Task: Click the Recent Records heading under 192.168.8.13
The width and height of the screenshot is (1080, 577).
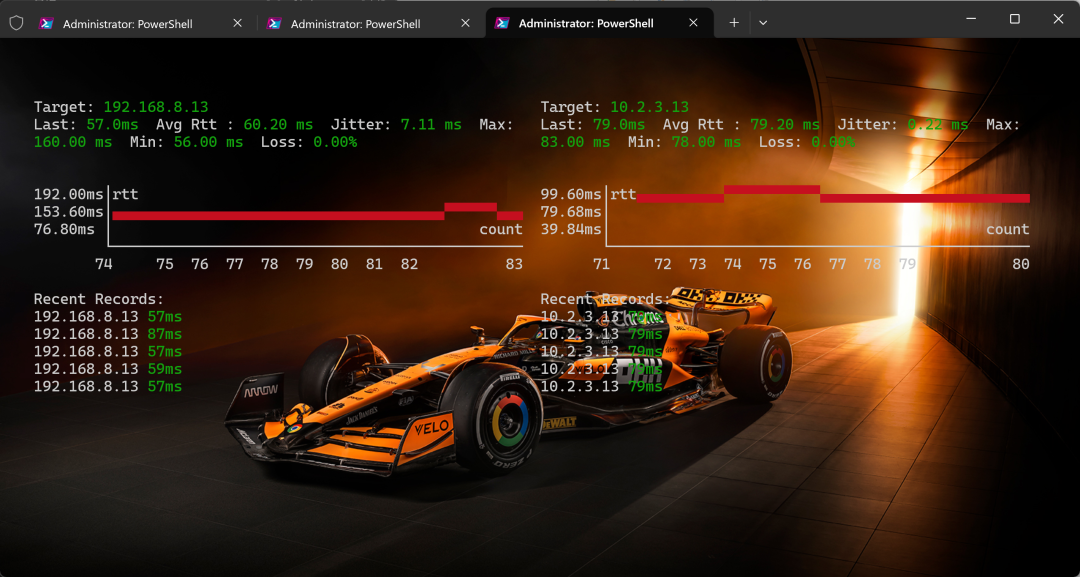Action: 99,299
